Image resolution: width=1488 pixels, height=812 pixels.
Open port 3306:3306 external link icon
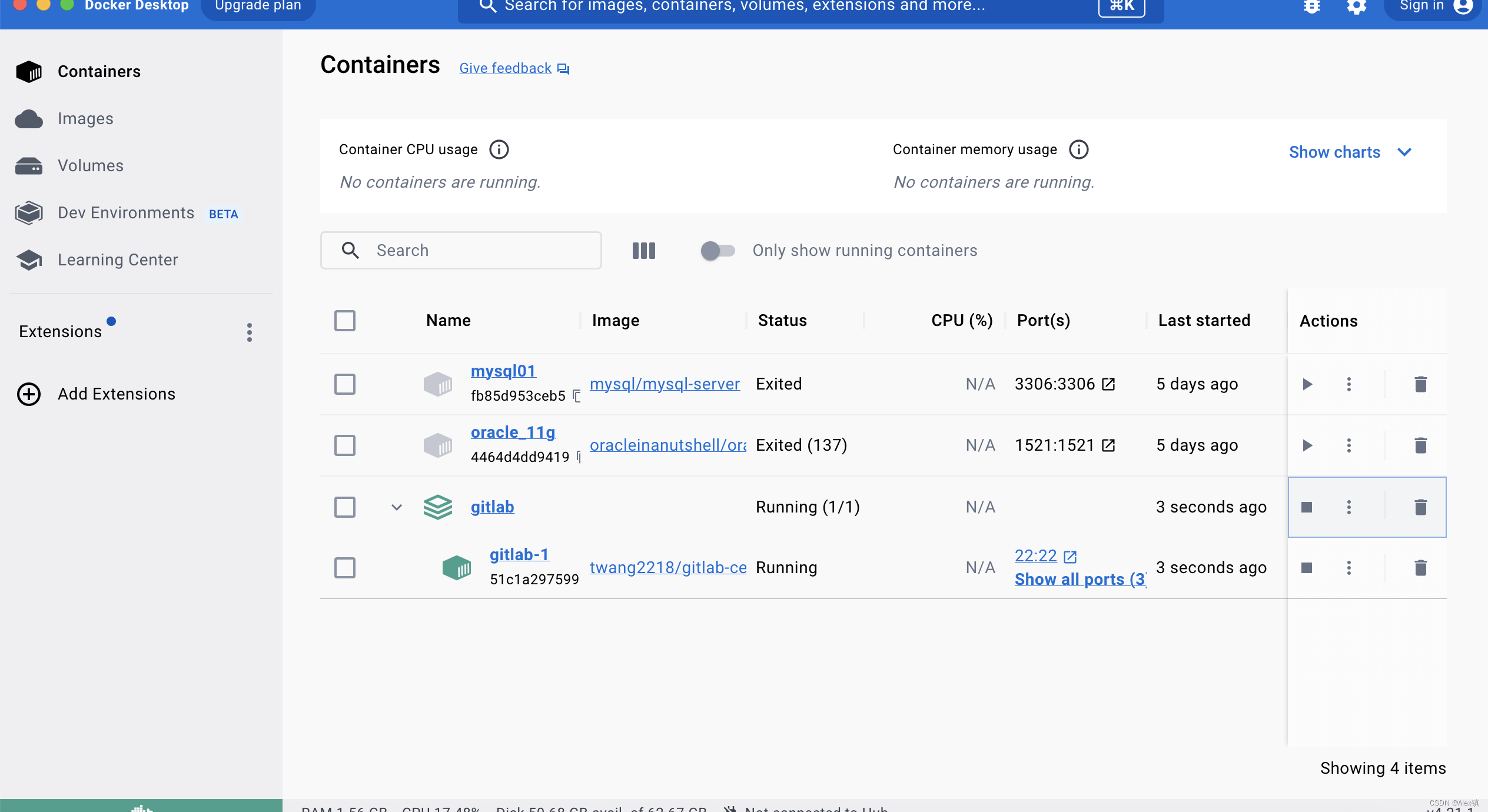tap(1108, 384)
